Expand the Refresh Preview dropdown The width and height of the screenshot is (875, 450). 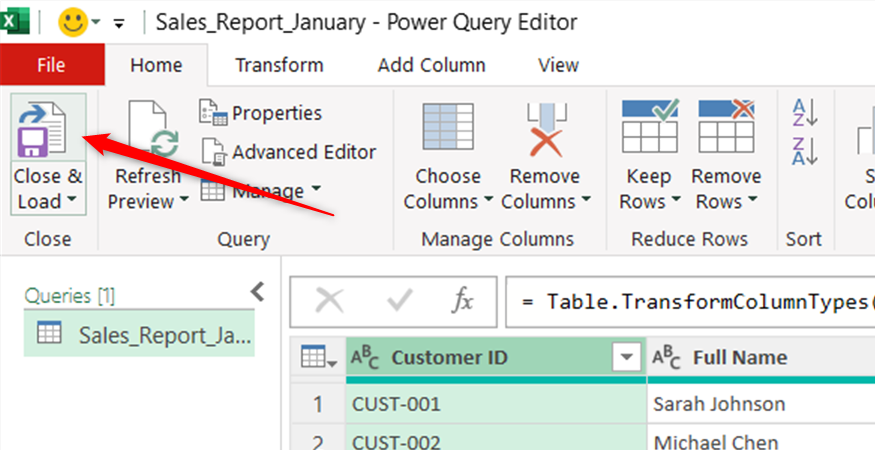click(x=184, y=201)
